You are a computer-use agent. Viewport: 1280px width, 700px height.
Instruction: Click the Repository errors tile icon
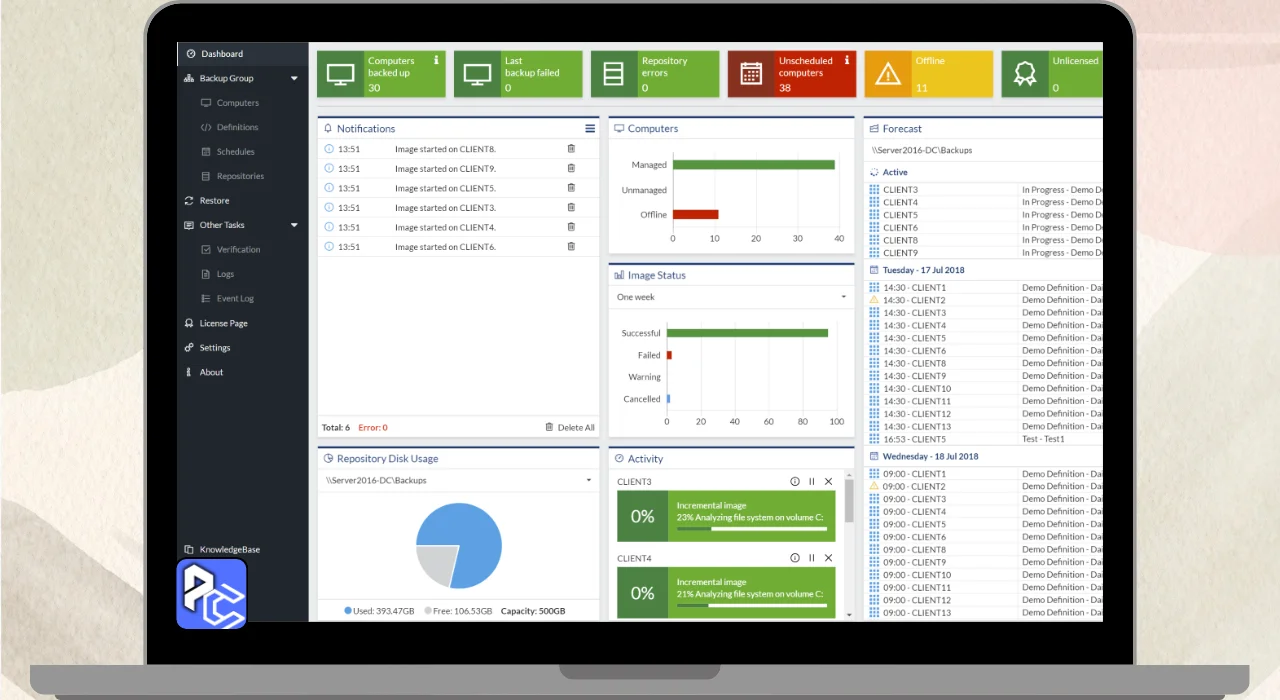[614, 74]
